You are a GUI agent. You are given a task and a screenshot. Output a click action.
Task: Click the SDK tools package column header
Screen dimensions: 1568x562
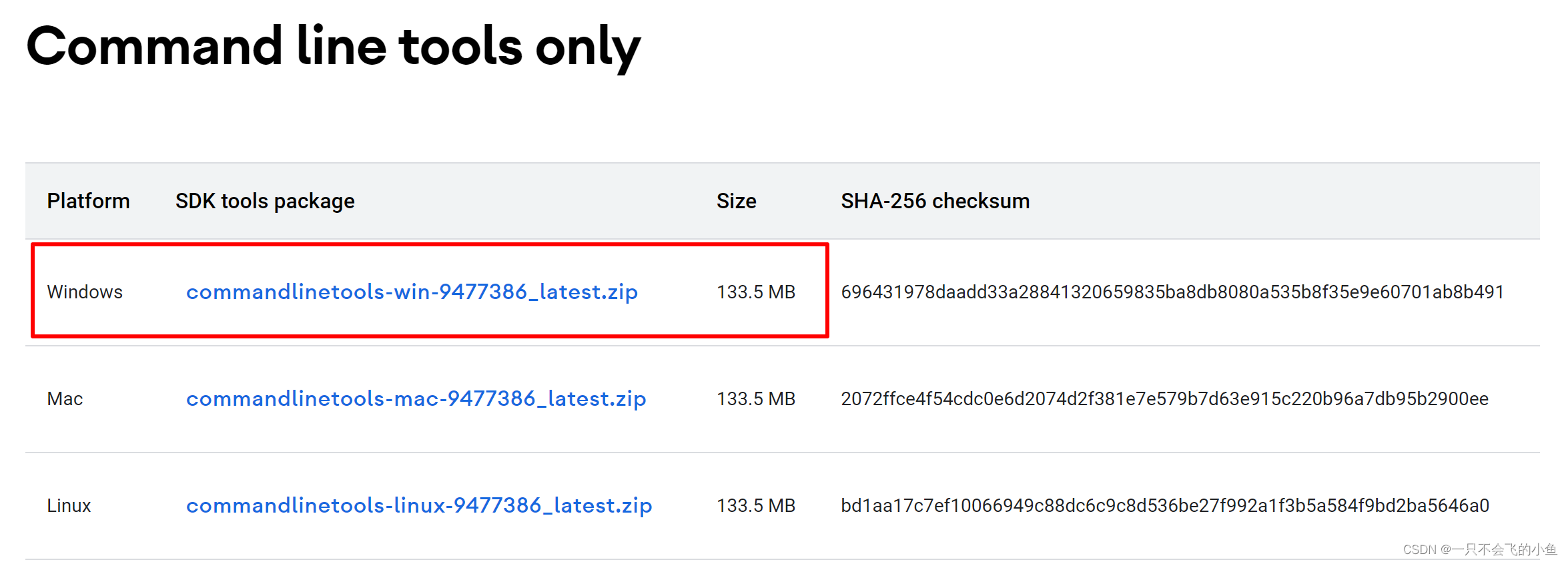click(265, 201)
